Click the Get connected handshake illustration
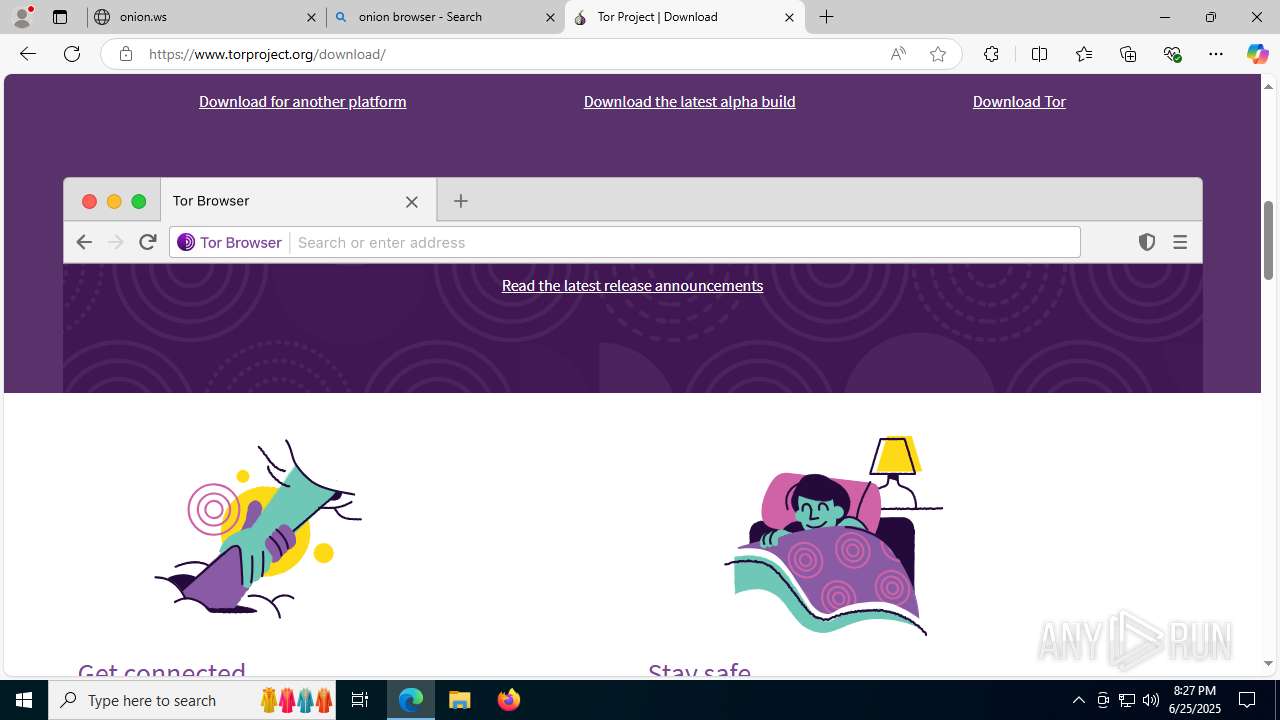 tap(258, 528)
